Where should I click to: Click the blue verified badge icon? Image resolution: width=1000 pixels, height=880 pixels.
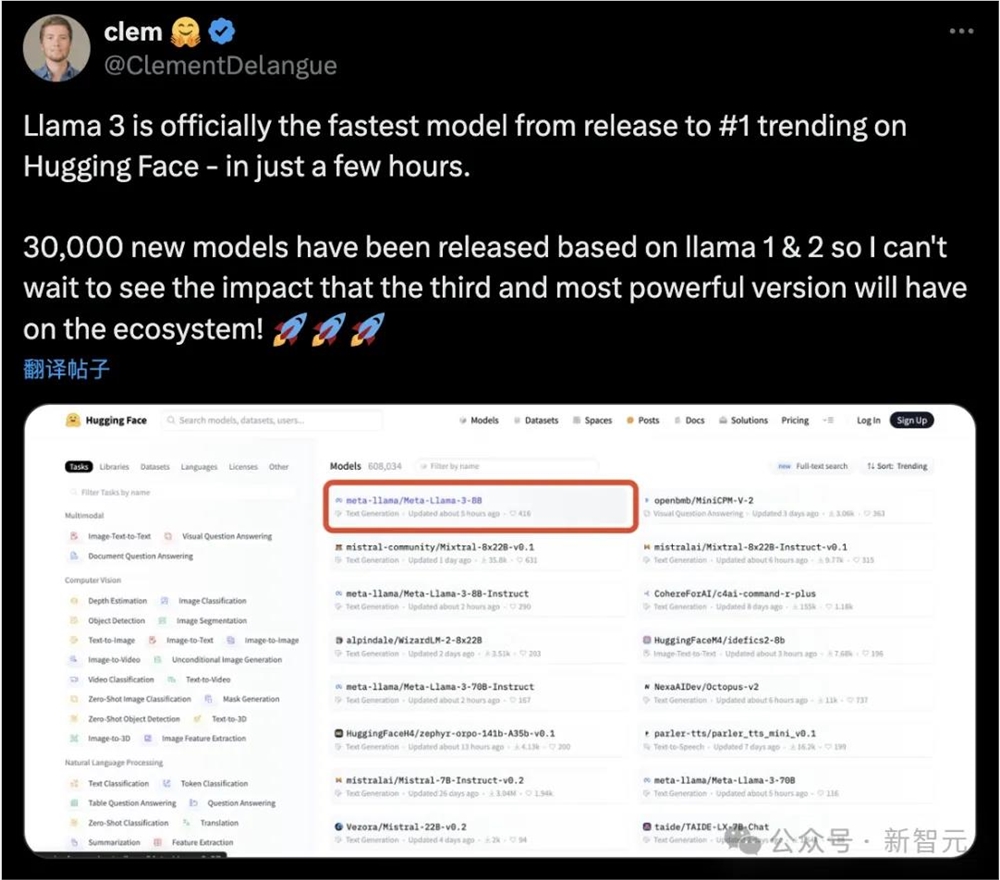tap(222, 31)
